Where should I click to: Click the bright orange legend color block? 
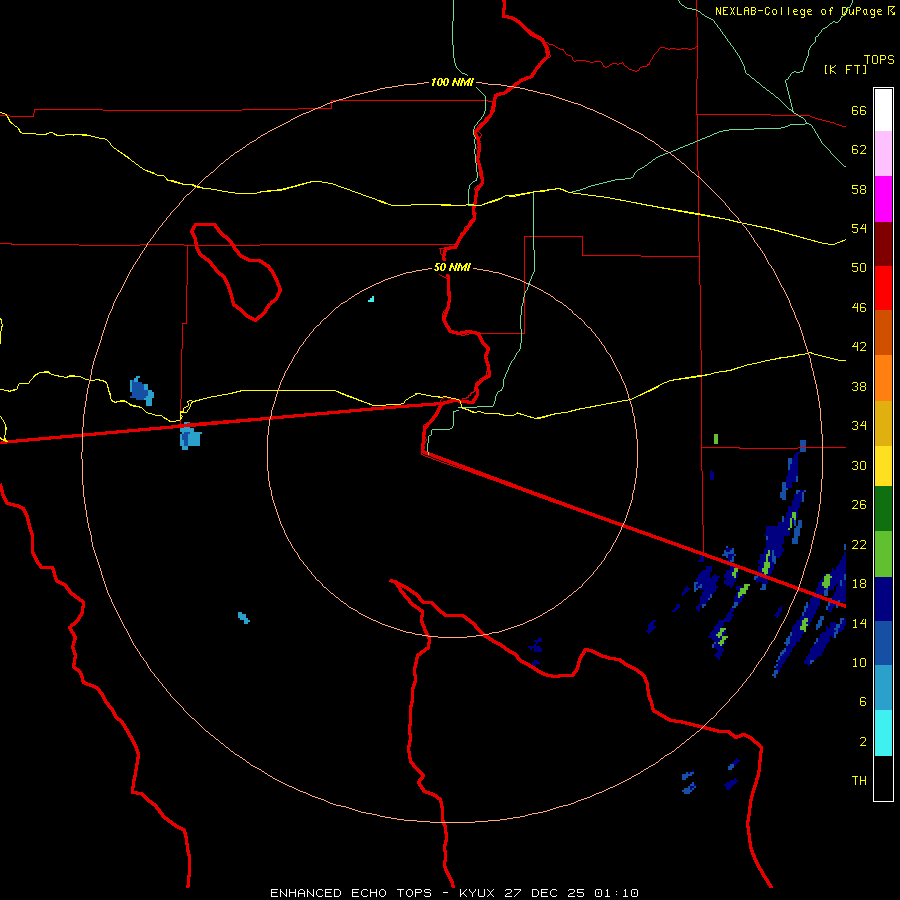pyautogui.click(x=883, y=378)
